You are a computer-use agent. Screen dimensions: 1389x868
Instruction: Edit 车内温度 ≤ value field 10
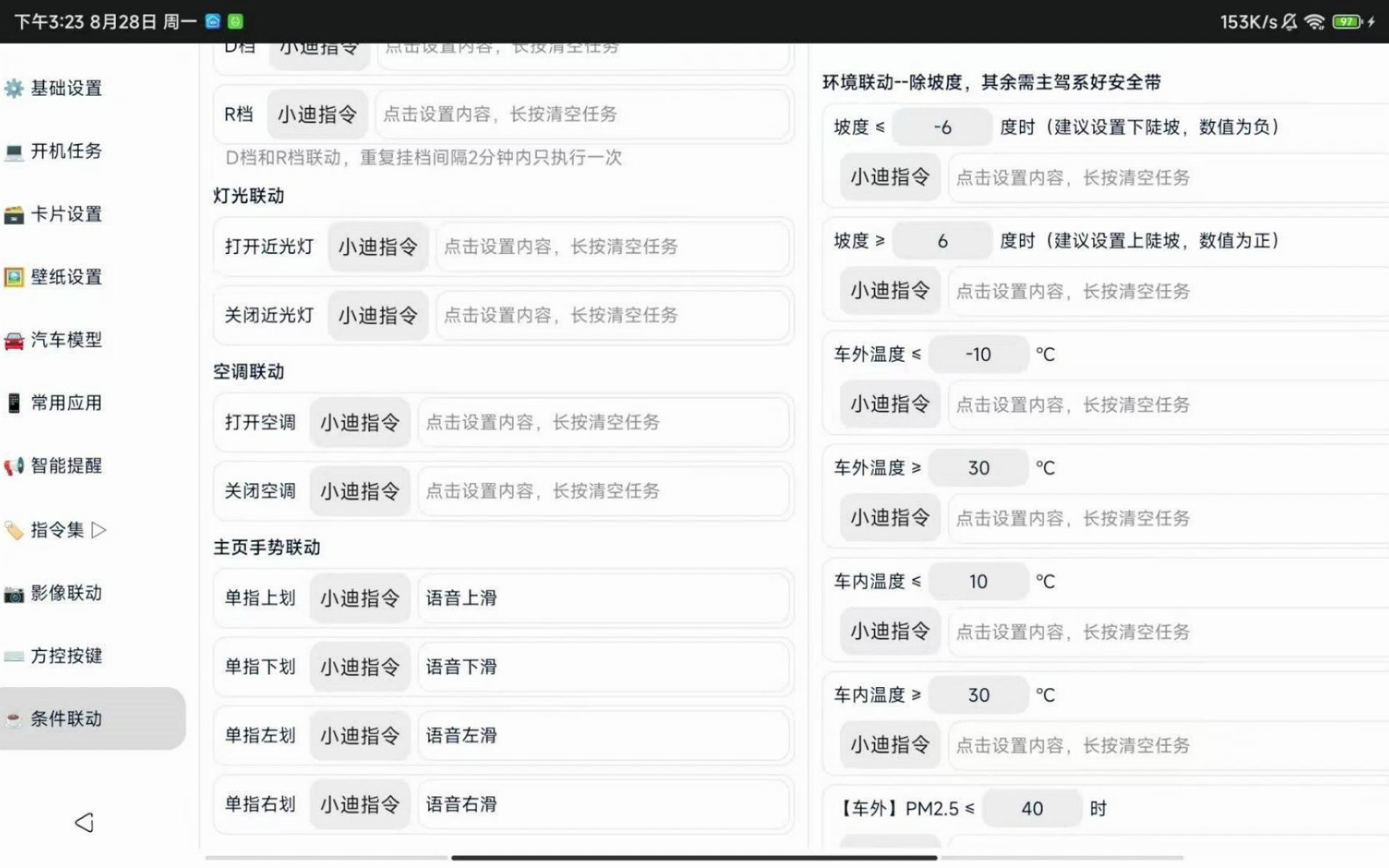(x=978, y=581)
